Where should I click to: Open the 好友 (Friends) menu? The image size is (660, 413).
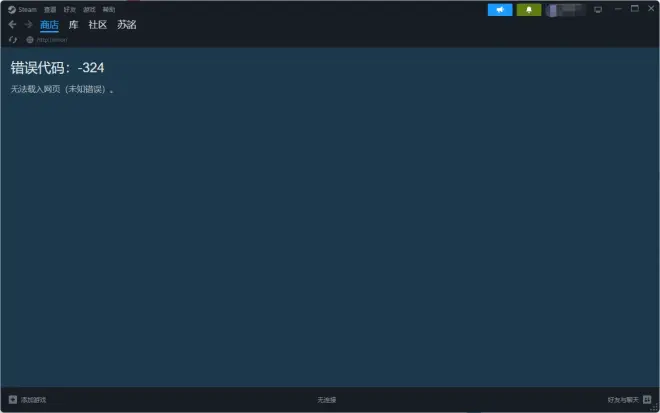click(x=69, y=9)
